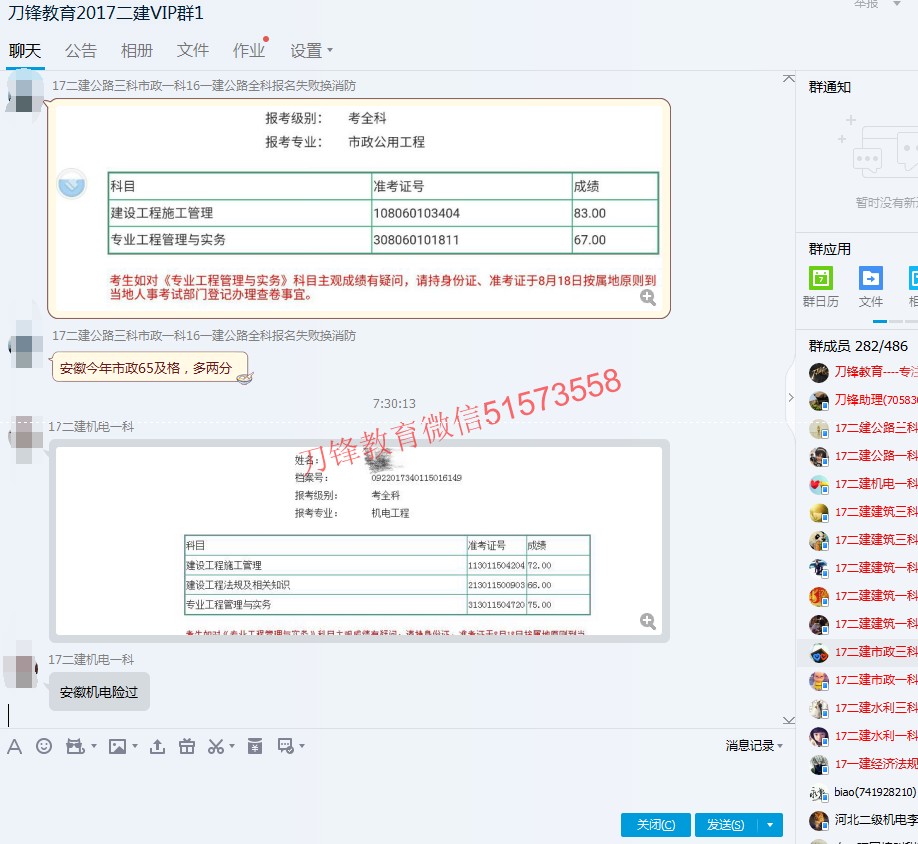This screenshot has width=918, height=844.
Task: Open the emoji picker smiley icon
Action: [44, 746]
